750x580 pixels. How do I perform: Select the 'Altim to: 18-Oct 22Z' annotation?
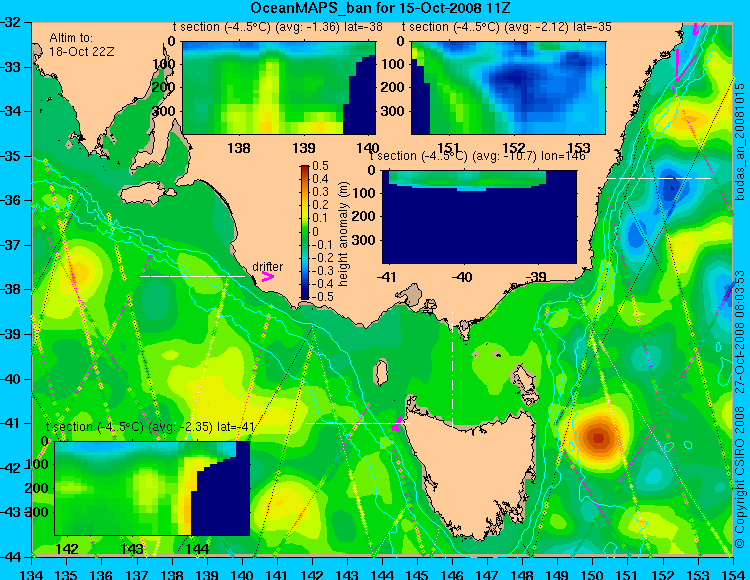pyautogui.click(x=82, y=44)
